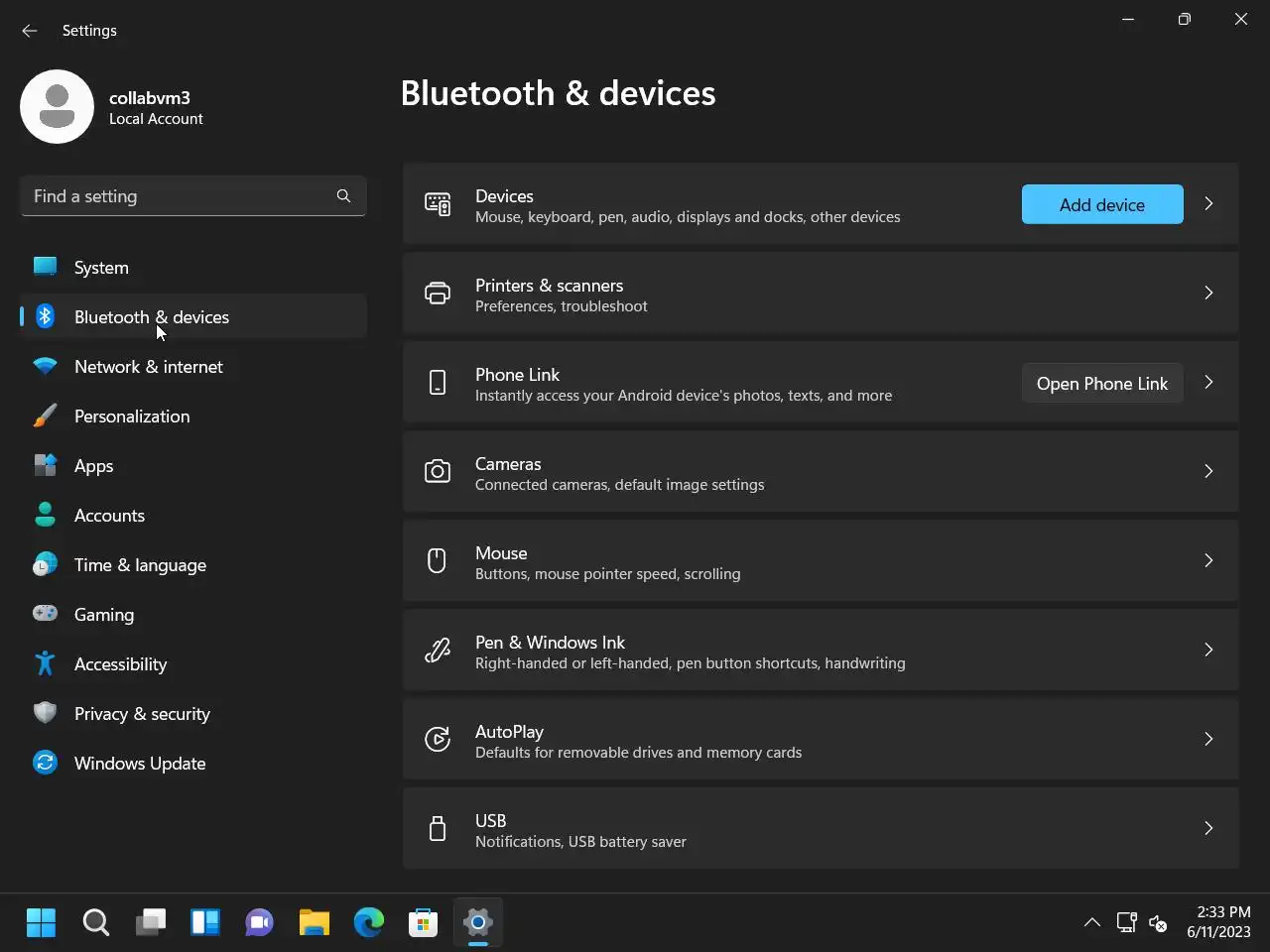
Task: Expand the Printers & scanners chevron
Action: 1208,293
